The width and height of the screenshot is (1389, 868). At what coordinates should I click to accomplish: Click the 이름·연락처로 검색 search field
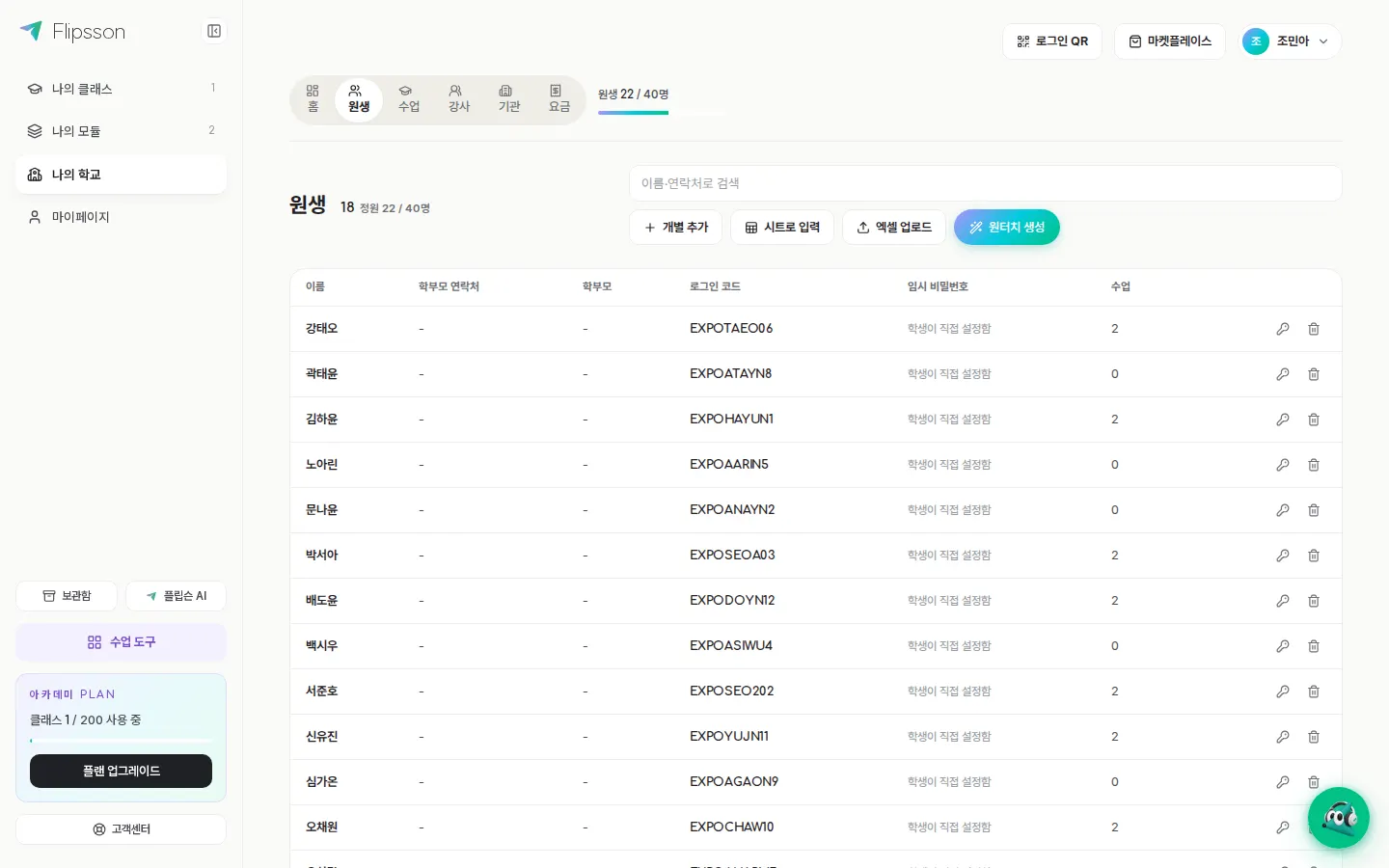tap(986, 183)
